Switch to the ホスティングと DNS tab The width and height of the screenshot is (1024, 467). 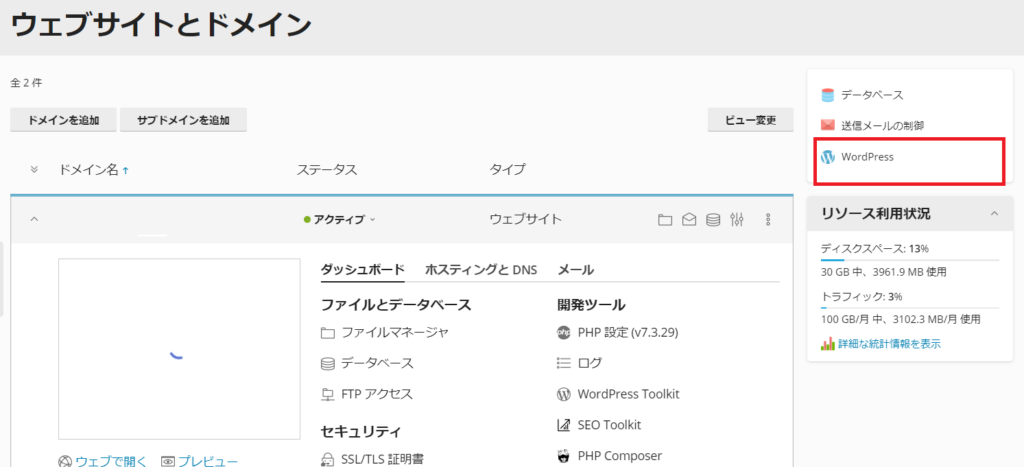pyautogui.click(x=480, y=269)
